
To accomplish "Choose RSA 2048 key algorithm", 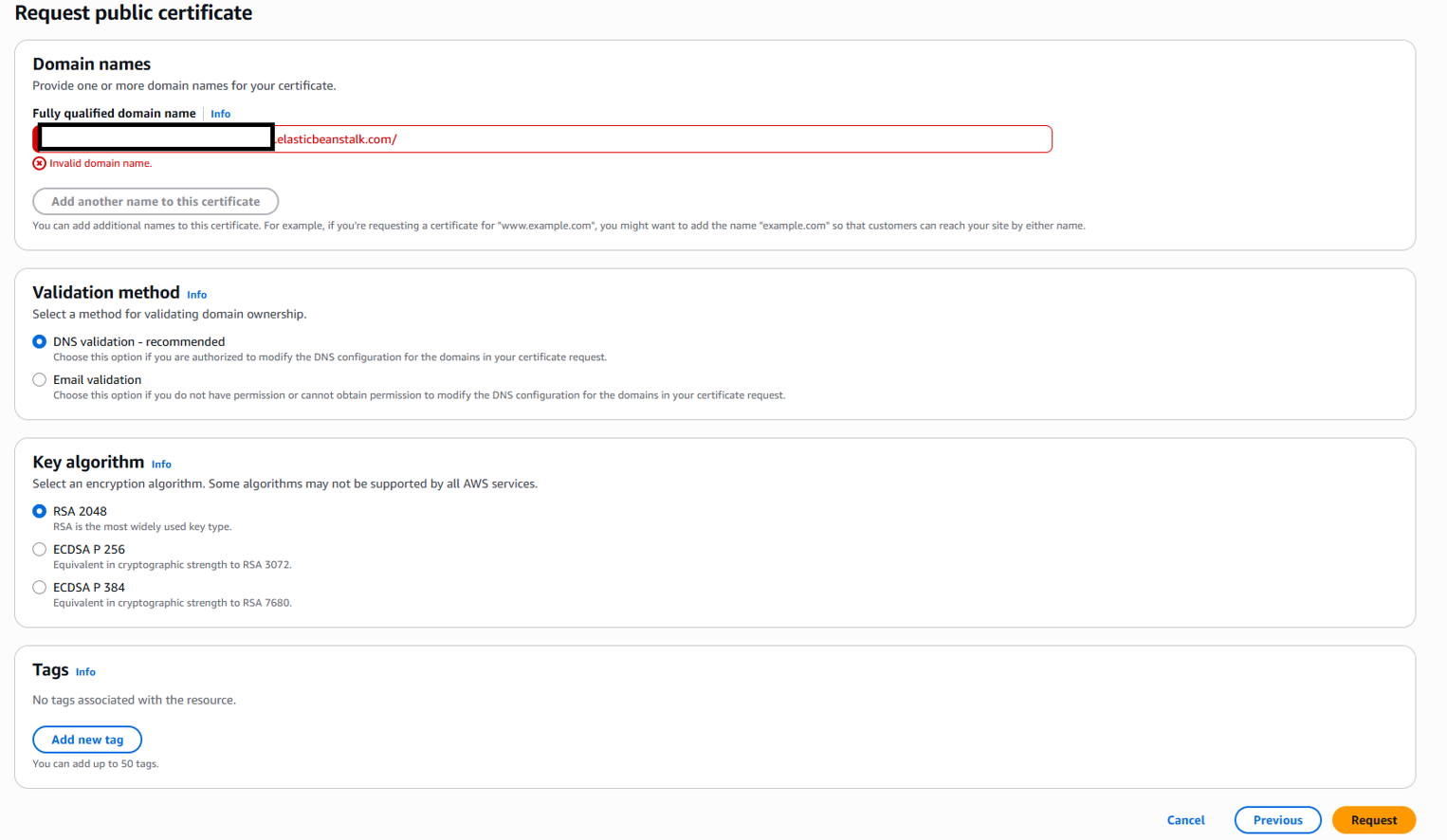I will pos(39,511).
